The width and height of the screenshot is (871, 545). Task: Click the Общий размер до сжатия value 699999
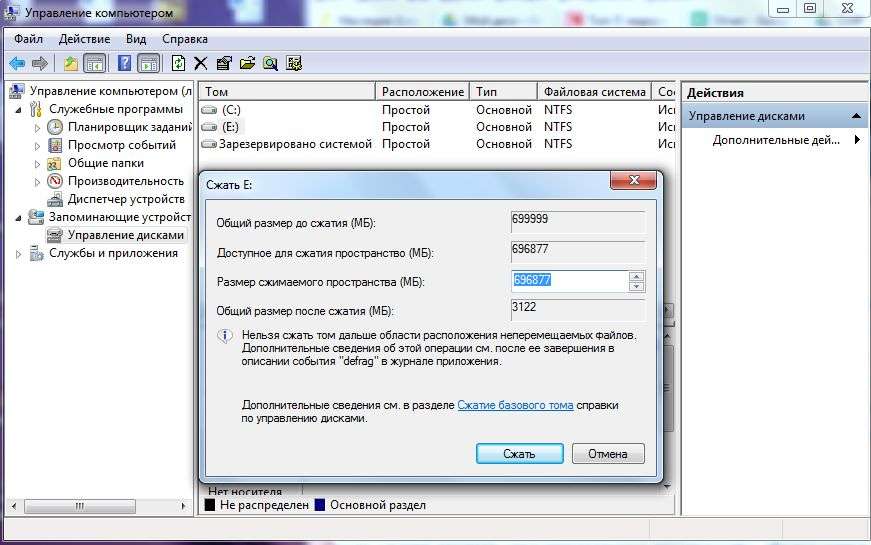click(578, 221)
